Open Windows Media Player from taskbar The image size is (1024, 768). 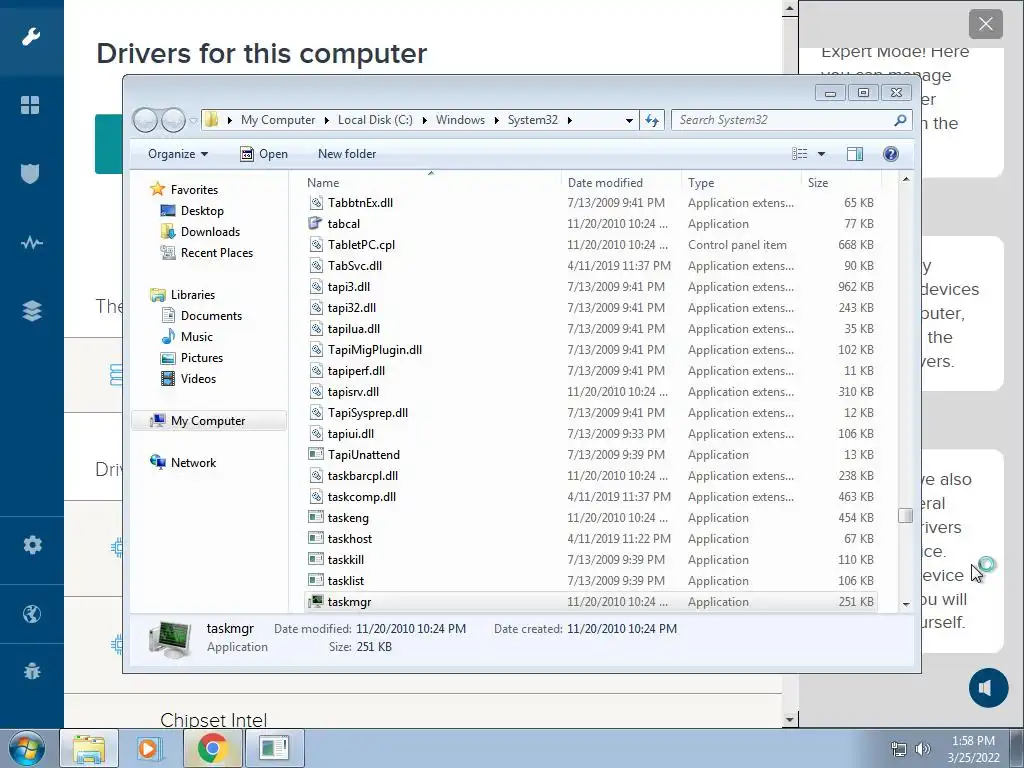pos(149,748)
